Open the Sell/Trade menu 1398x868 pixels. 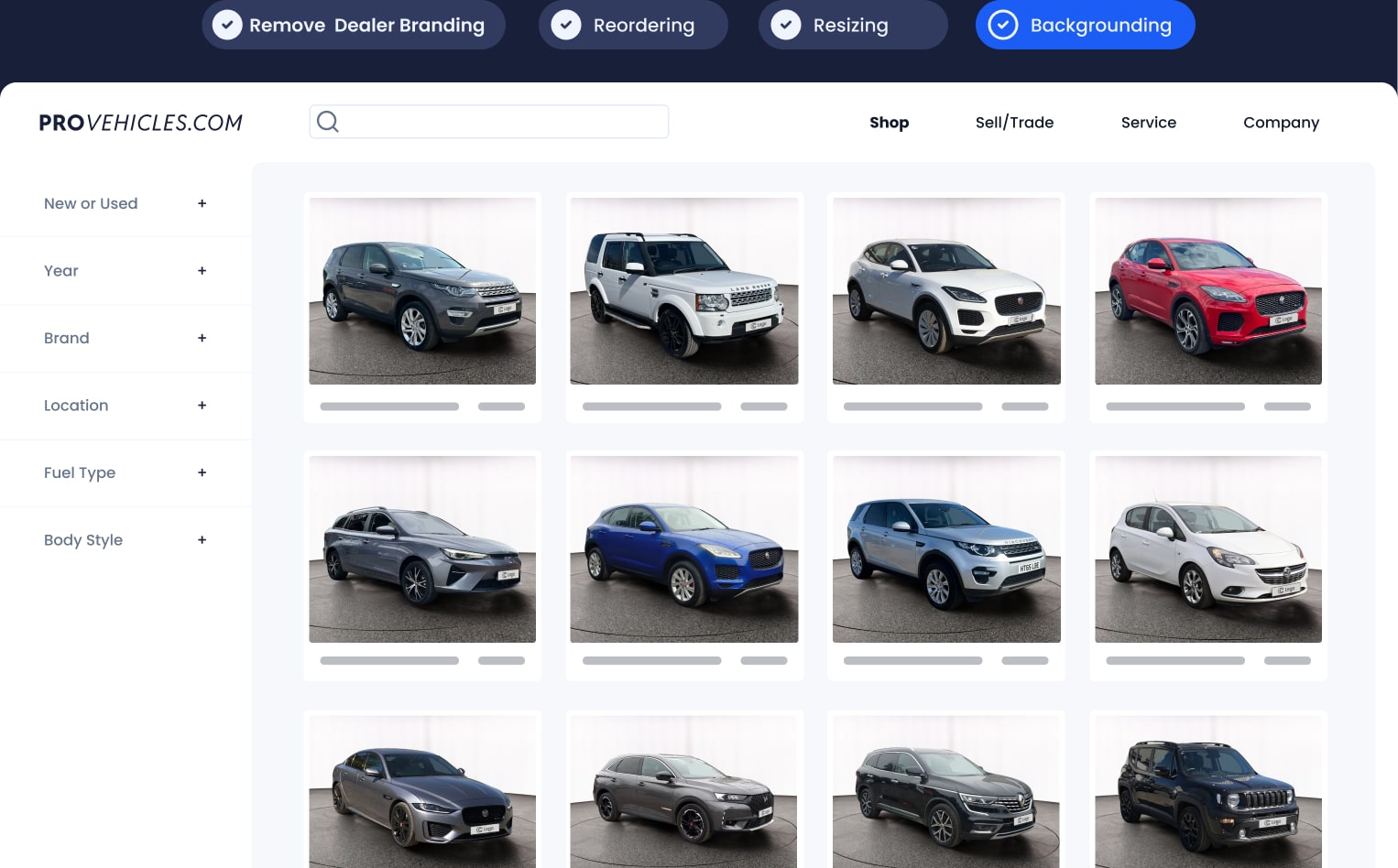pos(1014,123)
